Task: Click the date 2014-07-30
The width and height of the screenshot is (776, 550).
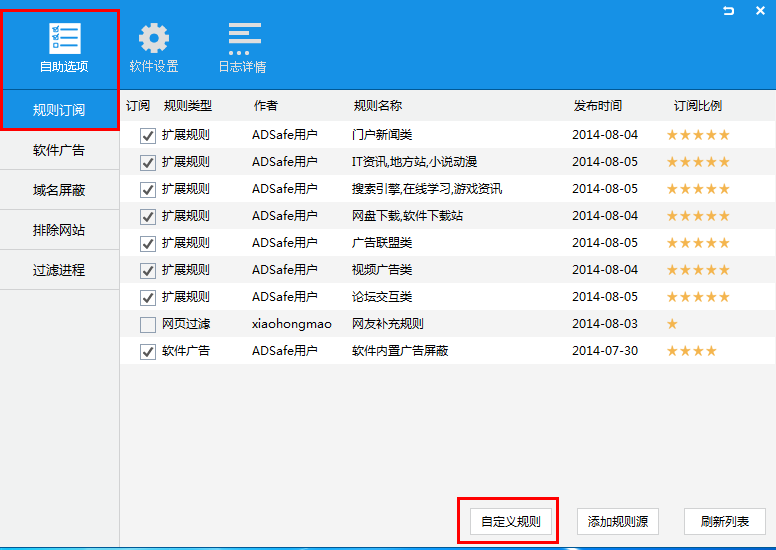Action: pyautogui.click(x=605, y=350)
